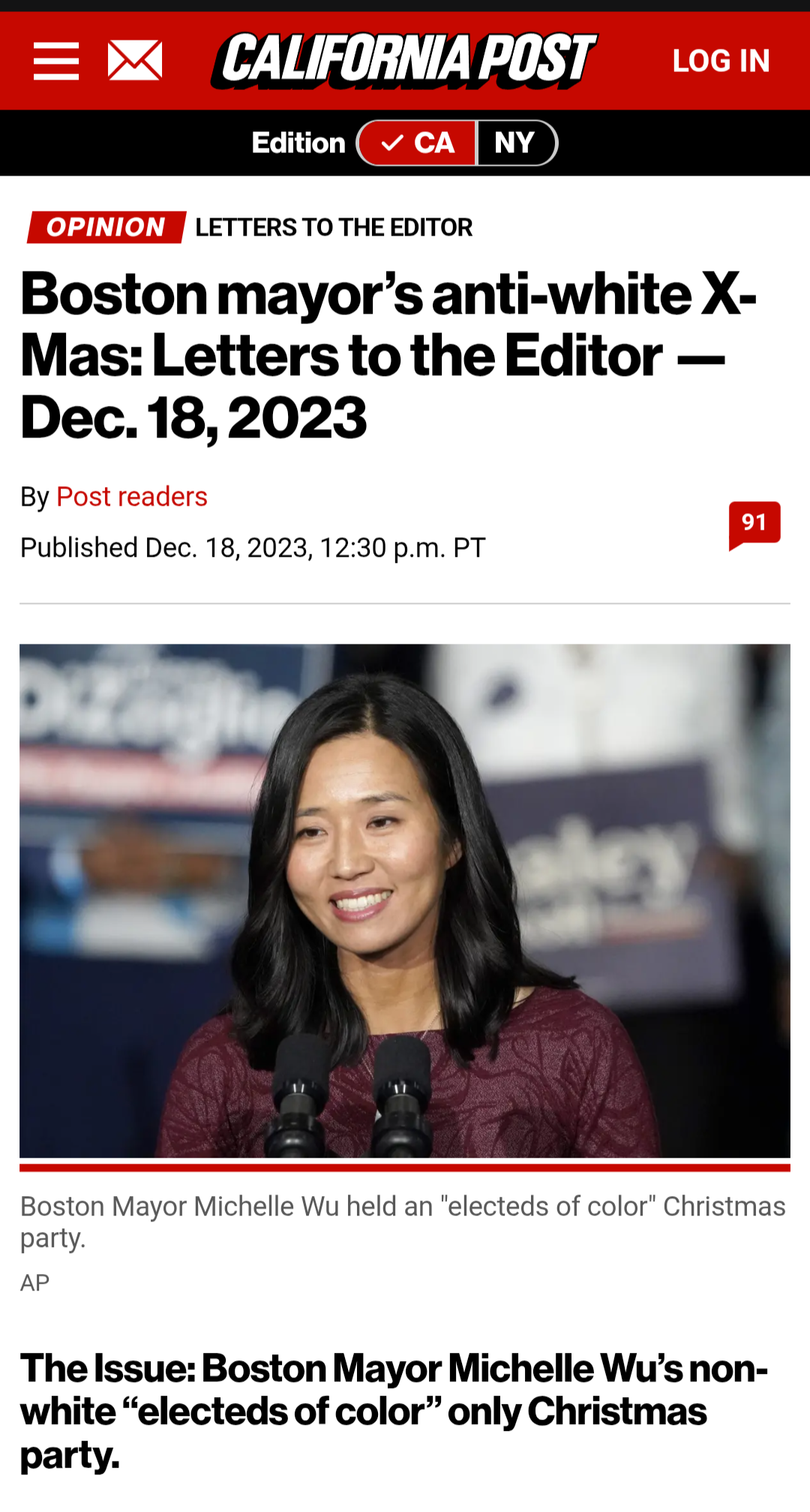Click the LOG IN button
This screenshot has width=810, height=1512.
721,61
